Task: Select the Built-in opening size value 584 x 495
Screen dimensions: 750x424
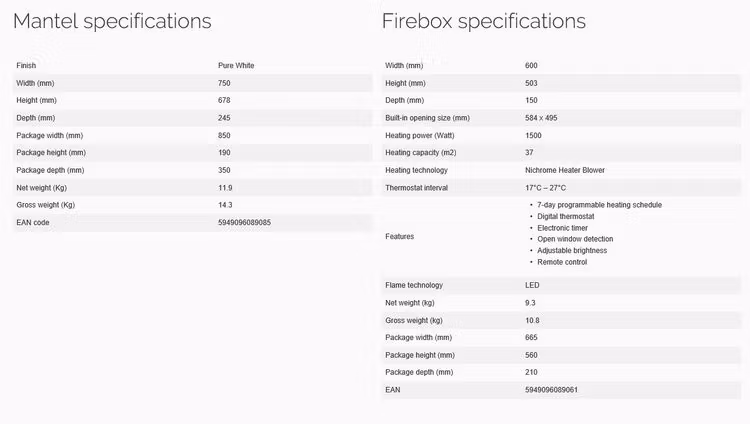Action: click(x=541, y=118)
